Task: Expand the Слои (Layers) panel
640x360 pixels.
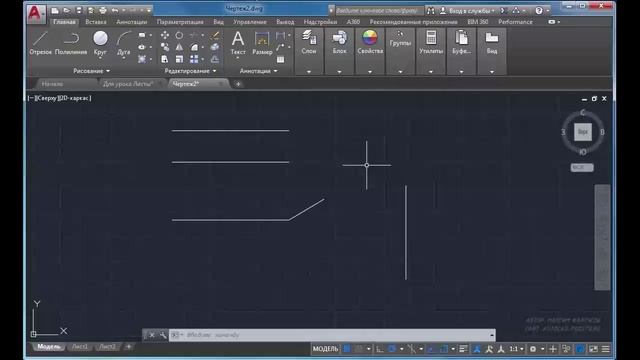Action: click(309, 72)
